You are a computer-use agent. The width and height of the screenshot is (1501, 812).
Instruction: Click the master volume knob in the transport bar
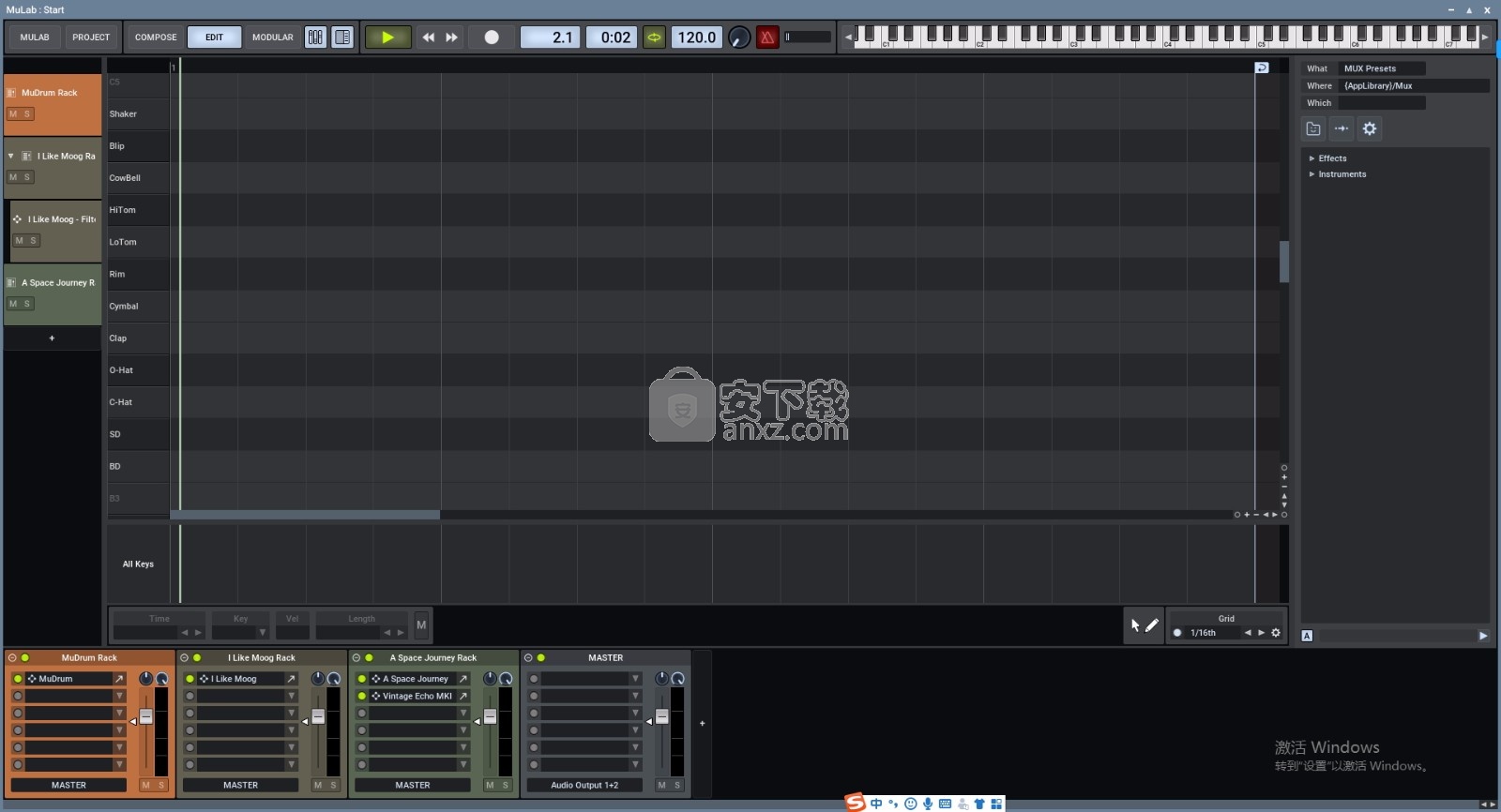tap(739, 38)
